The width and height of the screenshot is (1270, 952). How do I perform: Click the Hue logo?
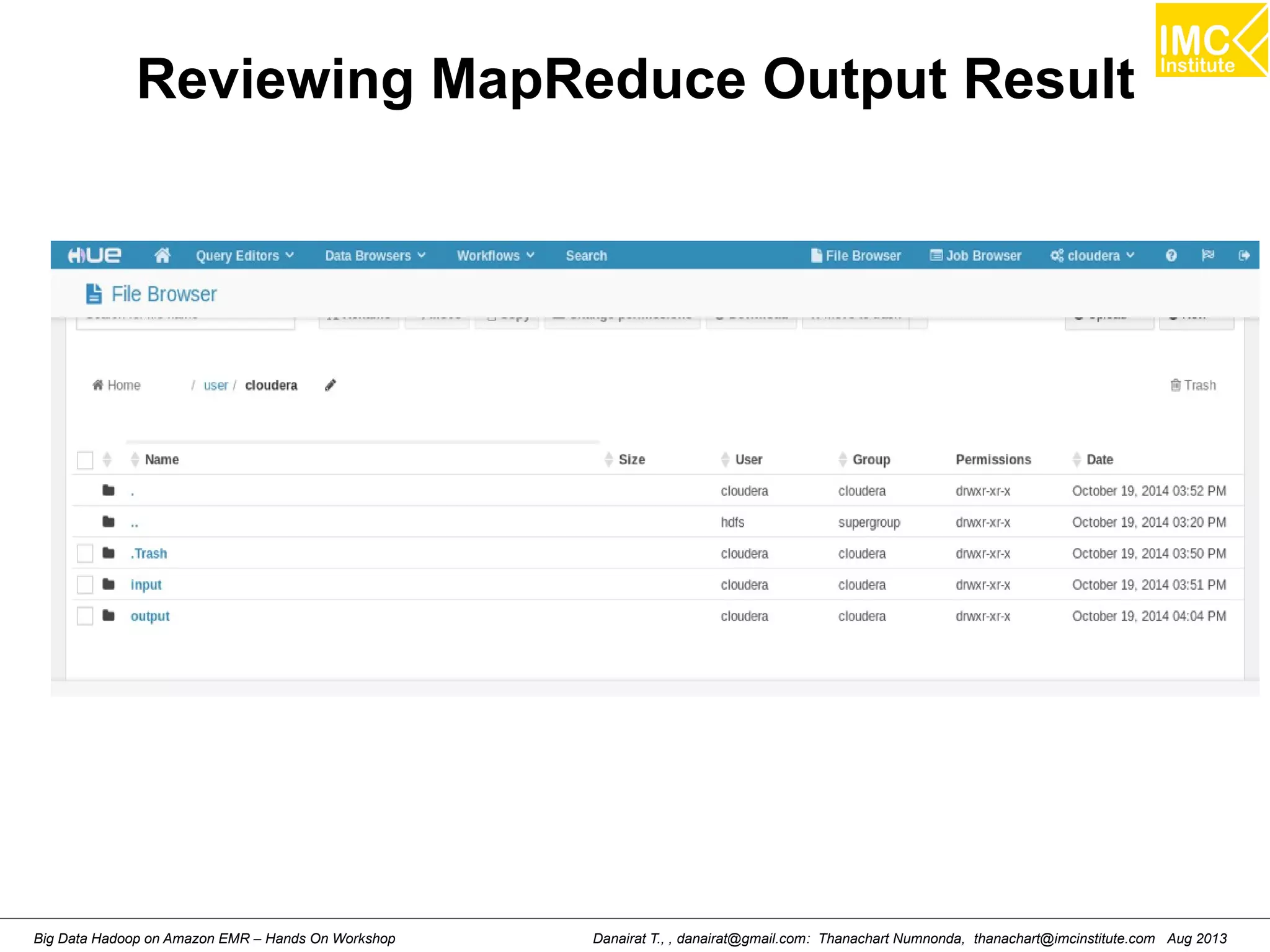coord(94,255)
